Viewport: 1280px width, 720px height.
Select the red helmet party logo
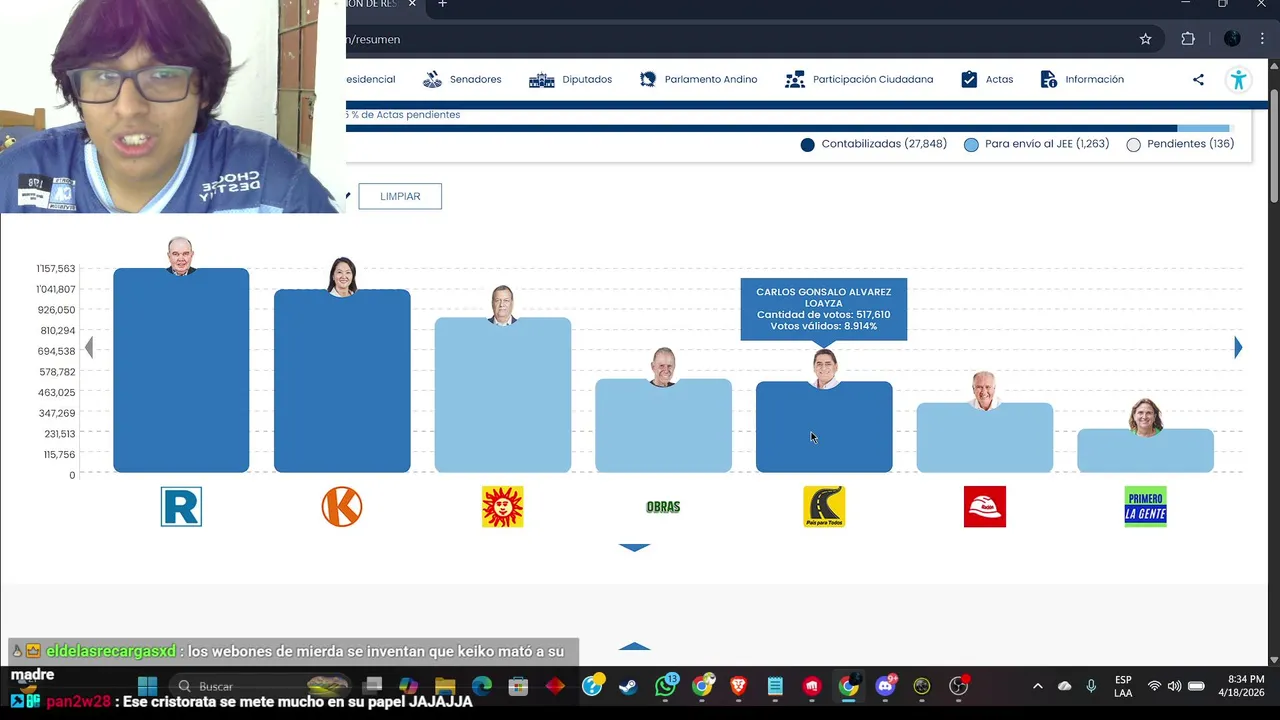click(x=985, y=507)
